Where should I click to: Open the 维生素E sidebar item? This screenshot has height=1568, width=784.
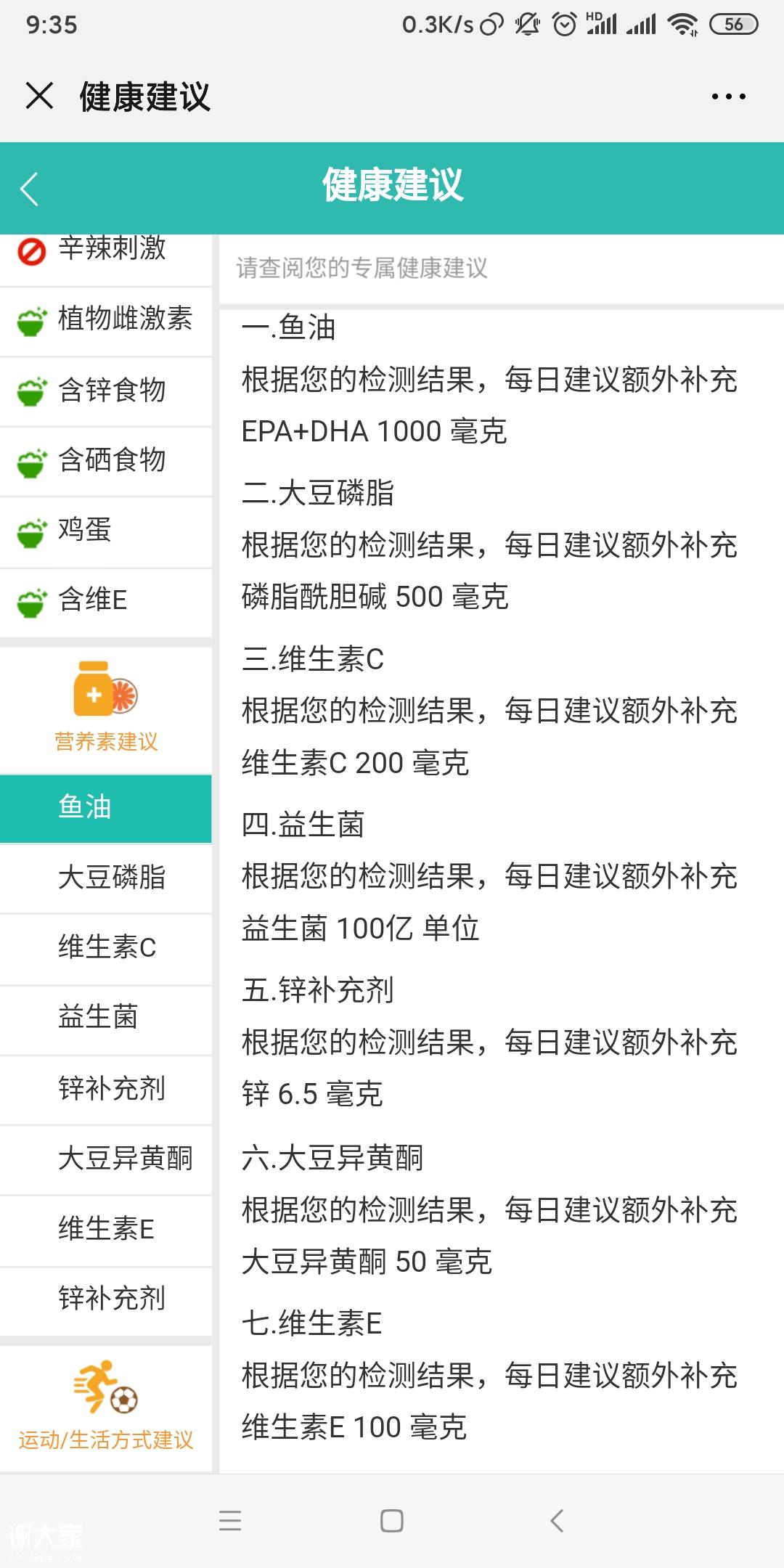click(x=106, y=1229)
